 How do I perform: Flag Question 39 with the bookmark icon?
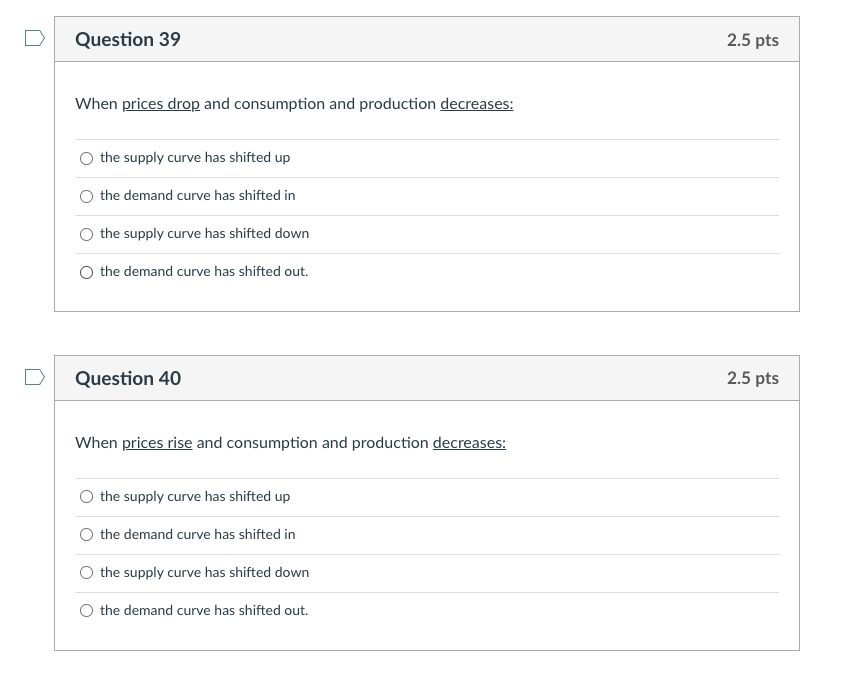(x=35, y=38)
